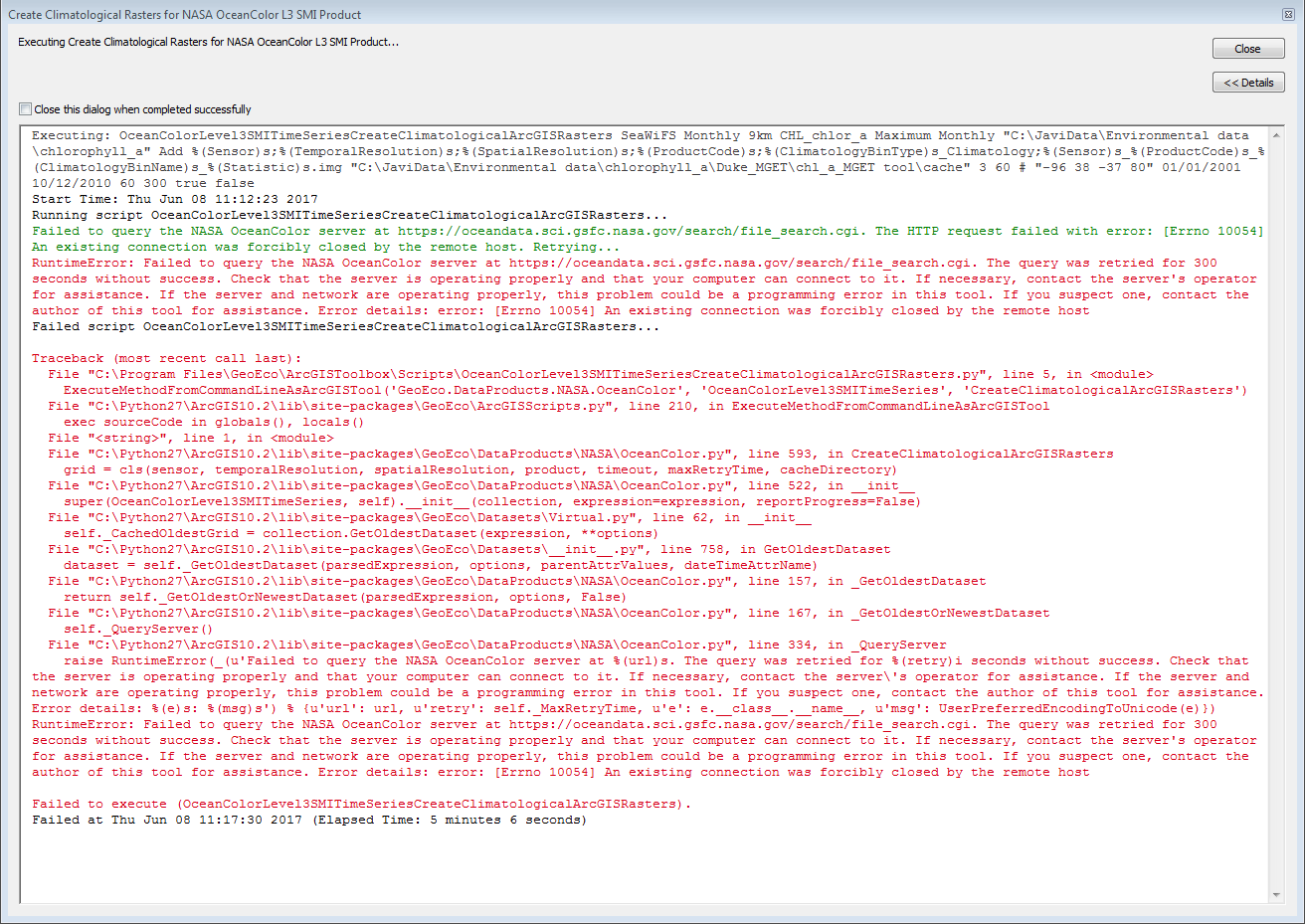Click the 'line 758, in GetOldestDataset' traceback entry
The height and width of the screenshot is (924, 1305).
[x=469, y=549]
